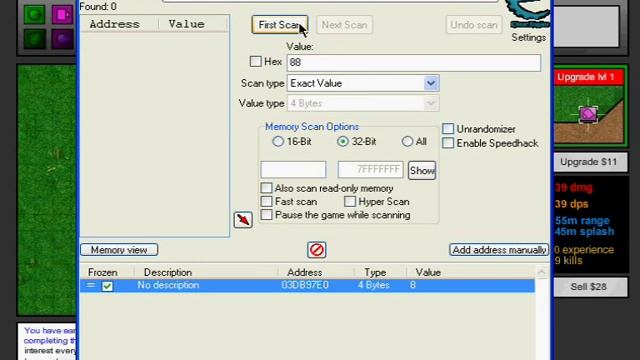This screenshot has width=640, height=360.
Task: Open Memory view
Action: click(x=119, y=250)
